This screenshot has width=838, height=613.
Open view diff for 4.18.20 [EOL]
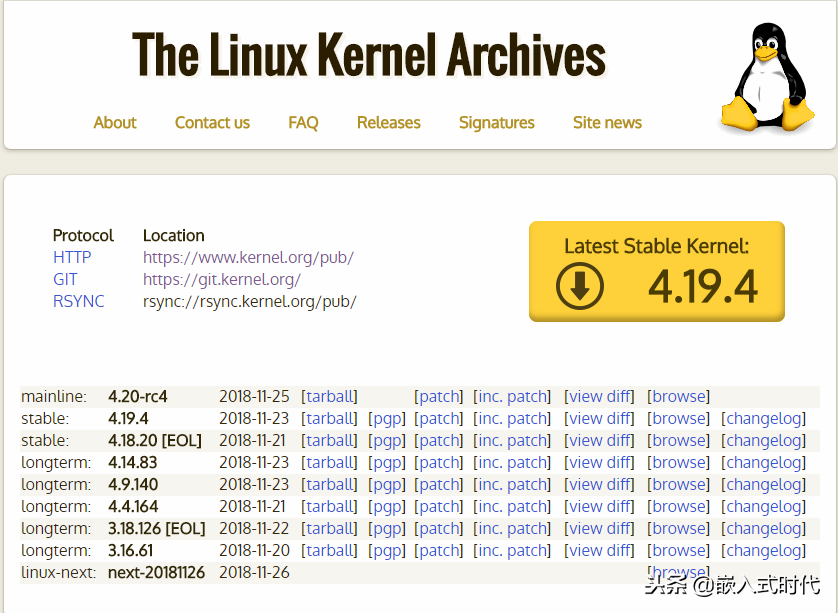tap(599, 440)
